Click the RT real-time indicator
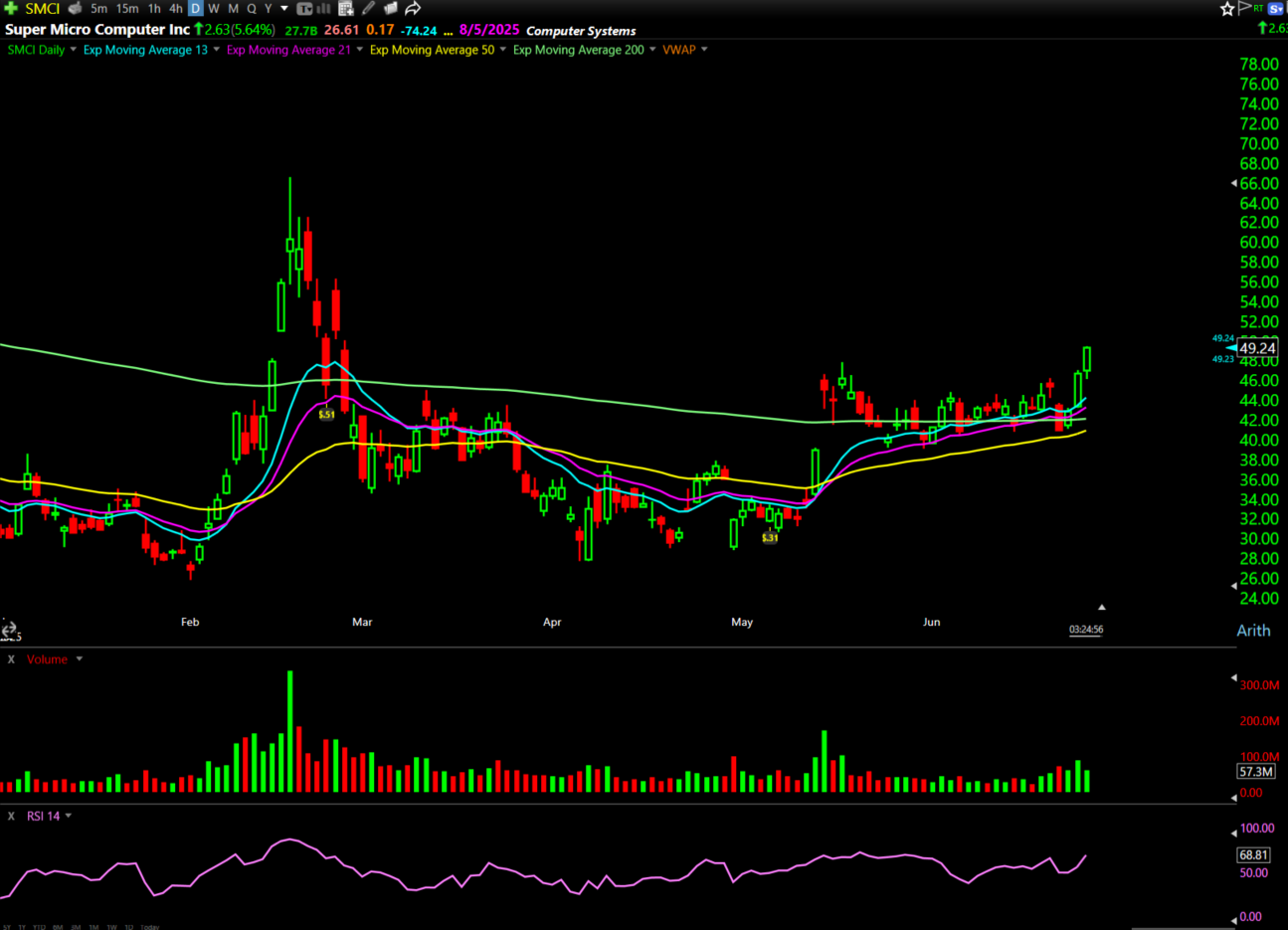The image size is (1288, 930). click(1259, 8)
